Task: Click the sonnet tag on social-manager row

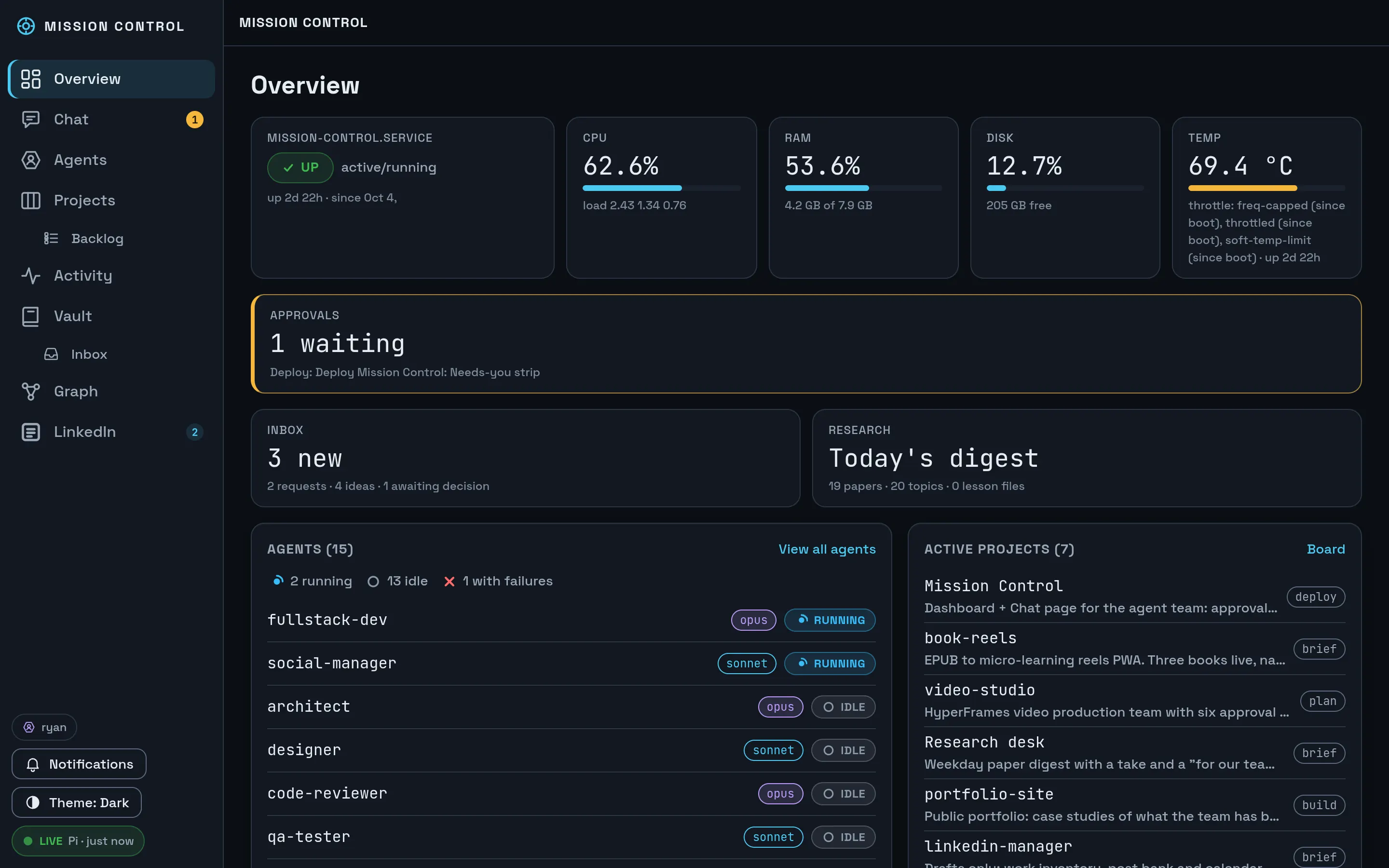Action: point(746,664)
